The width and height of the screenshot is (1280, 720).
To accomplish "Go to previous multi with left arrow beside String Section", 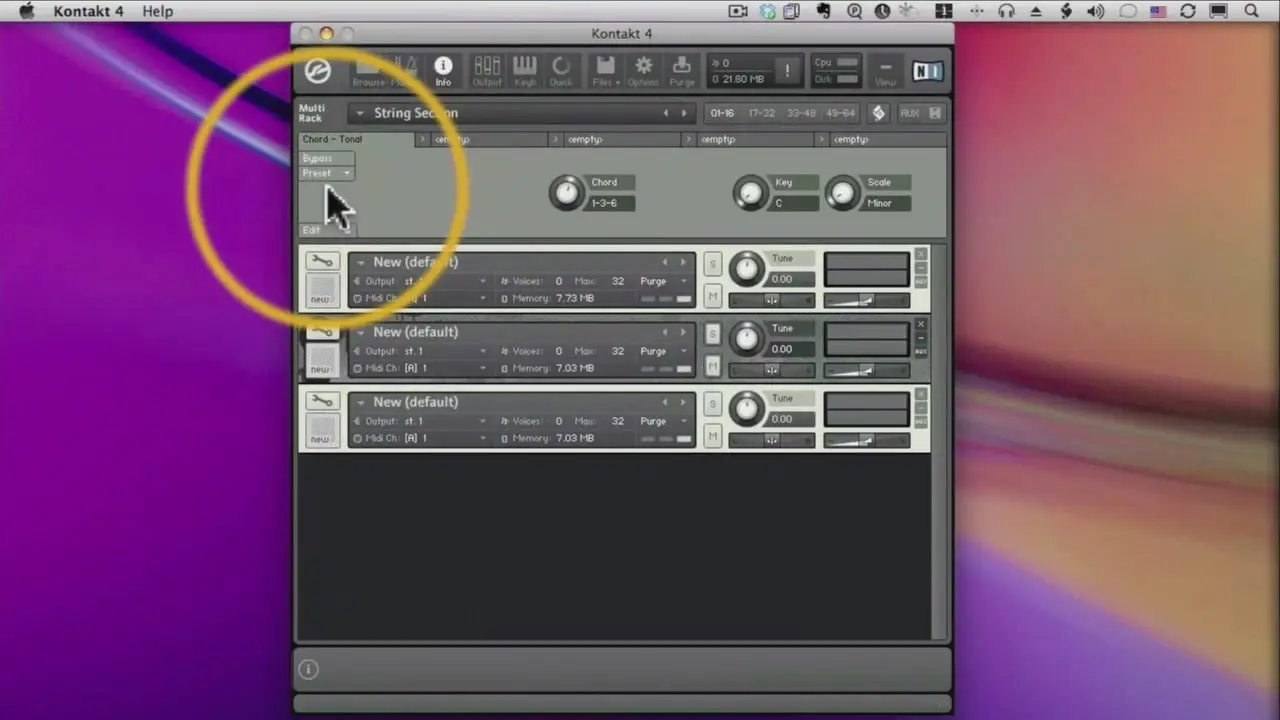I will click(666, 113).
